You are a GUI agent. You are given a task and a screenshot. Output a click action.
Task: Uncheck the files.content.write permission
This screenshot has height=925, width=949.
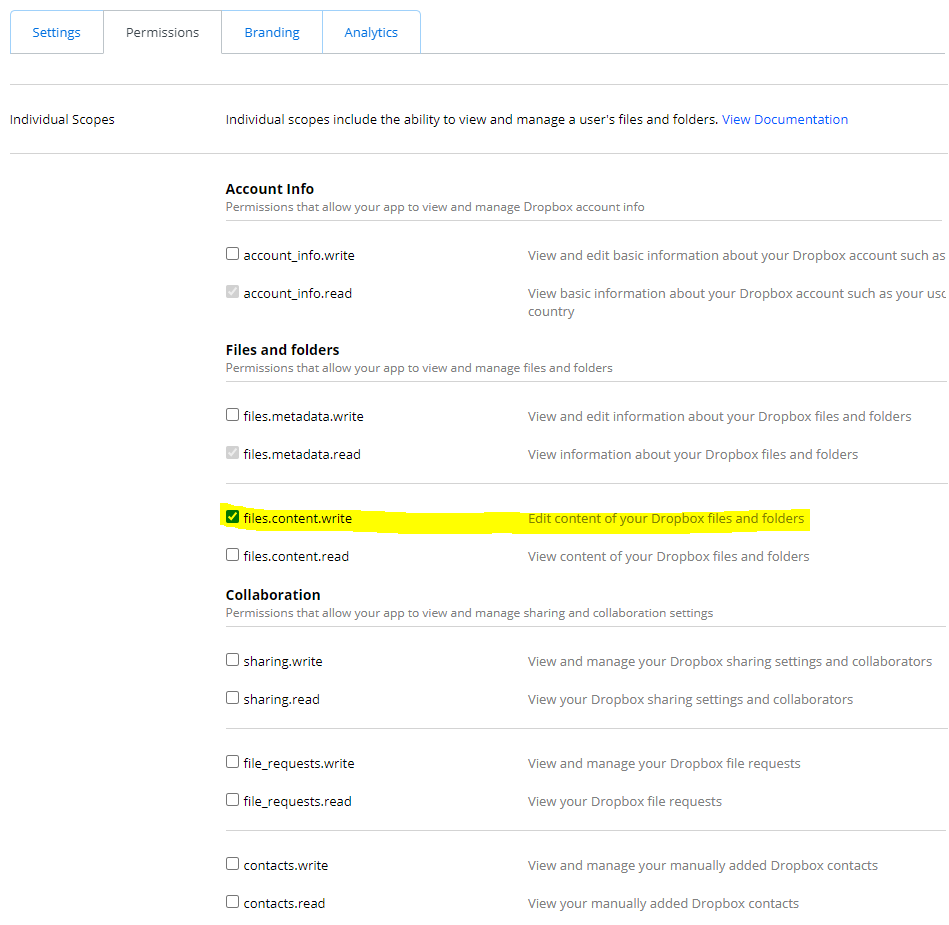pyautogui.click(x=233, y=517)
